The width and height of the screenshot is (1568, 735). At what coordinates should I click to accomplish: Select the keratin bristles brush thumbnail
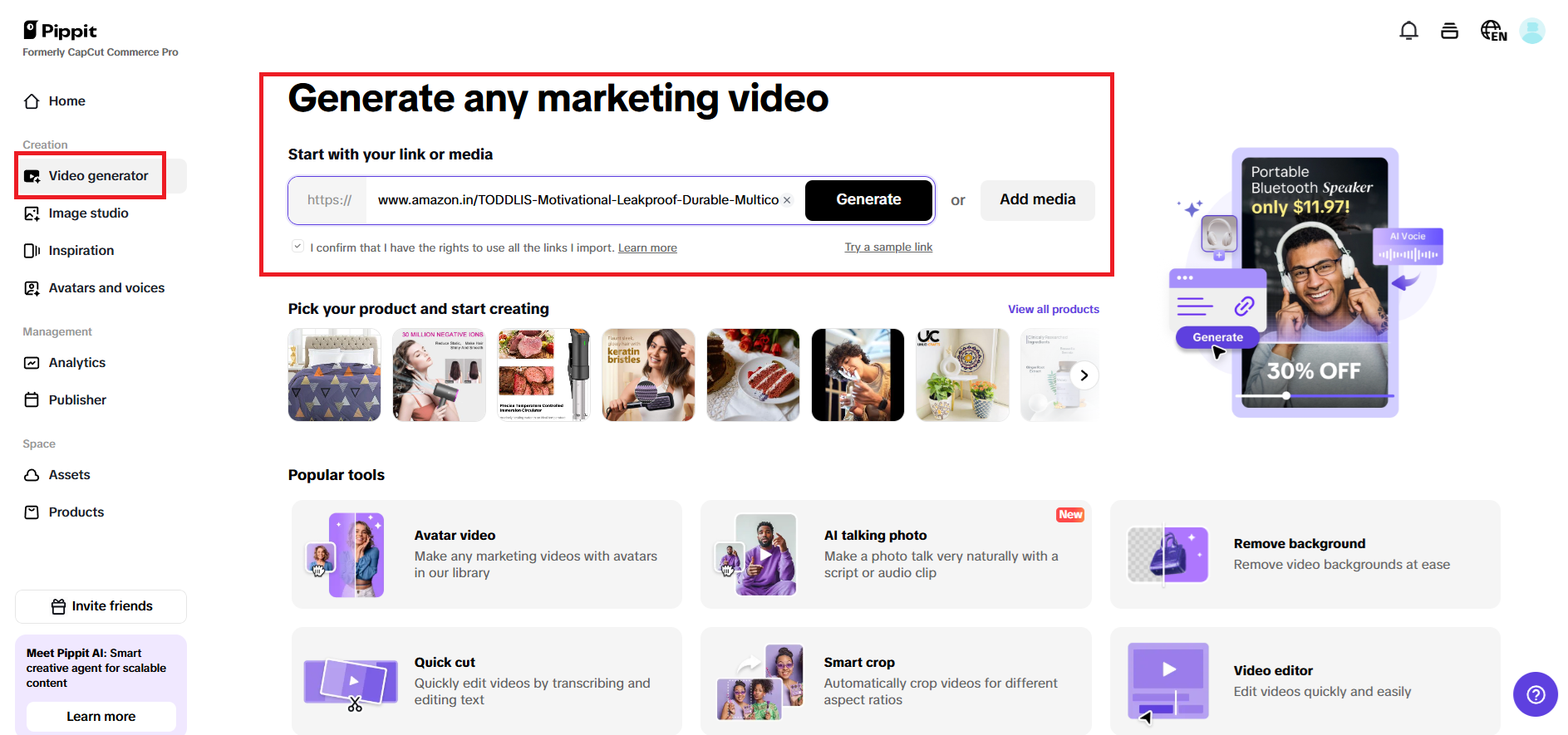(648, 375)
